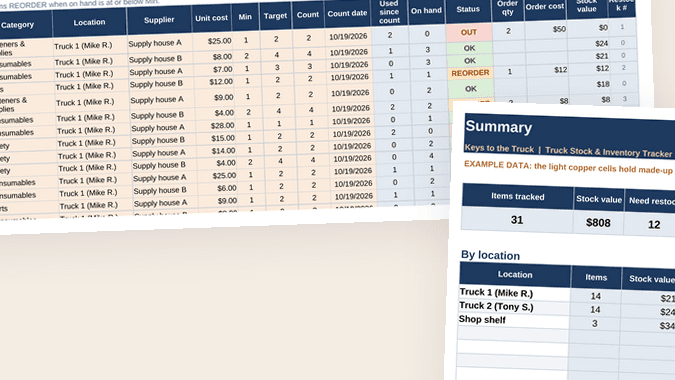
Task: Select the $14.00 unit cost cell
Action: 217,151
